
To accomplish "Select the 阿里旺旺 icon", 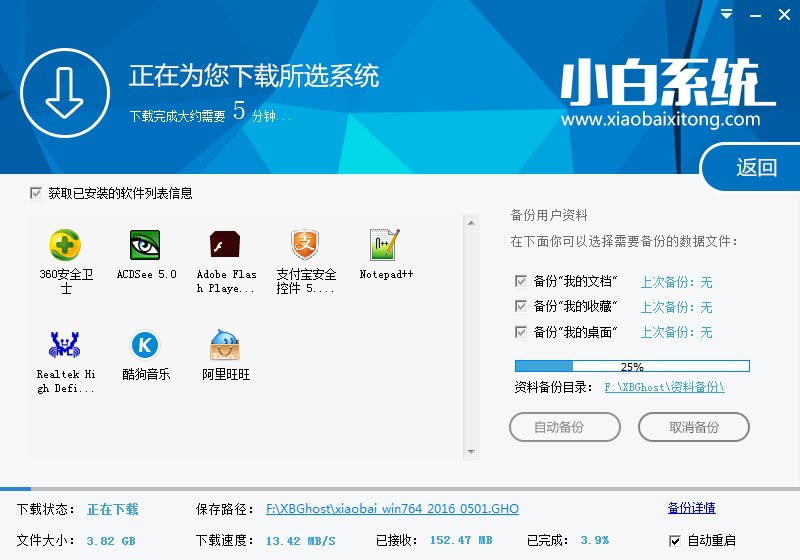I will [225, 345].
